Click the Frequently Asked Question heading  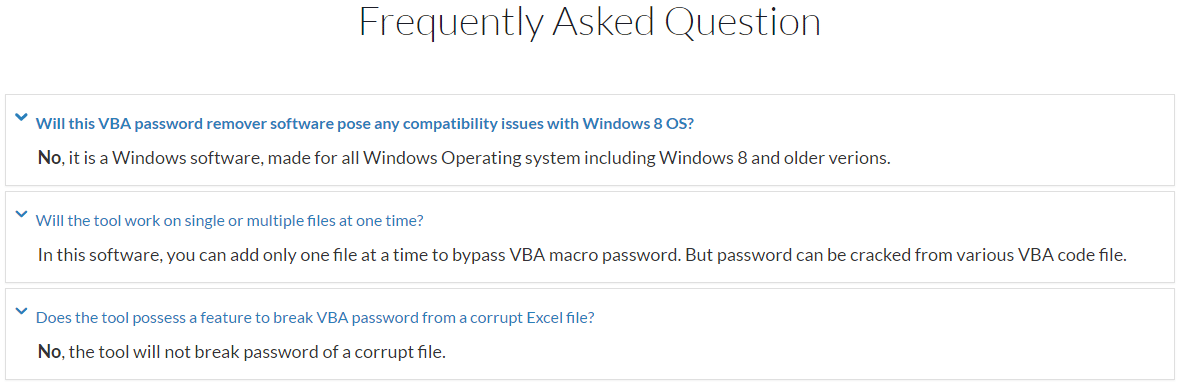(x=590, y=22)
